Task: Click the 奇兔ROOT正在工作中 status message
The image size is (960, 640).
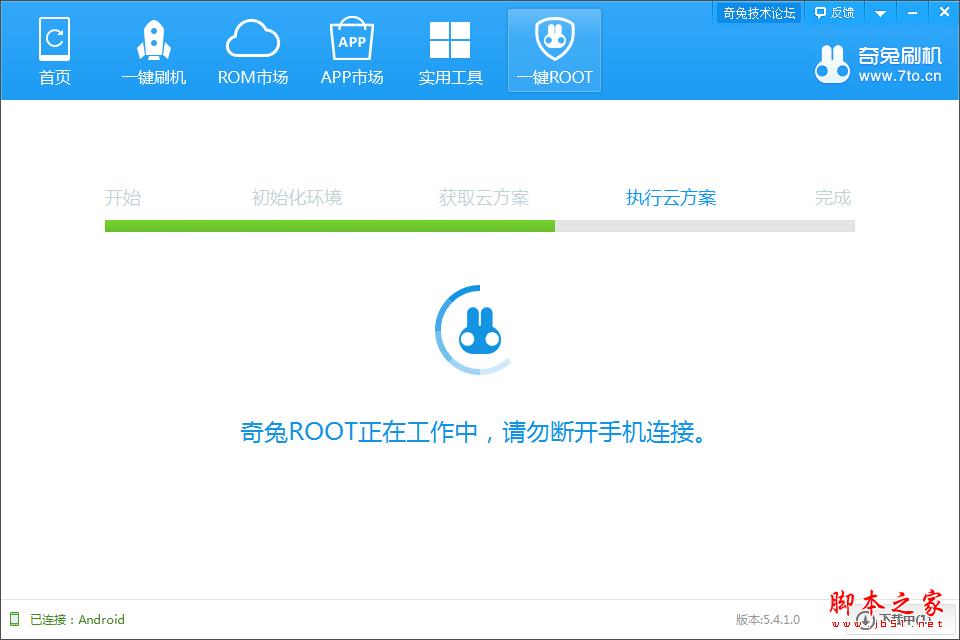Action: [473, 432]
